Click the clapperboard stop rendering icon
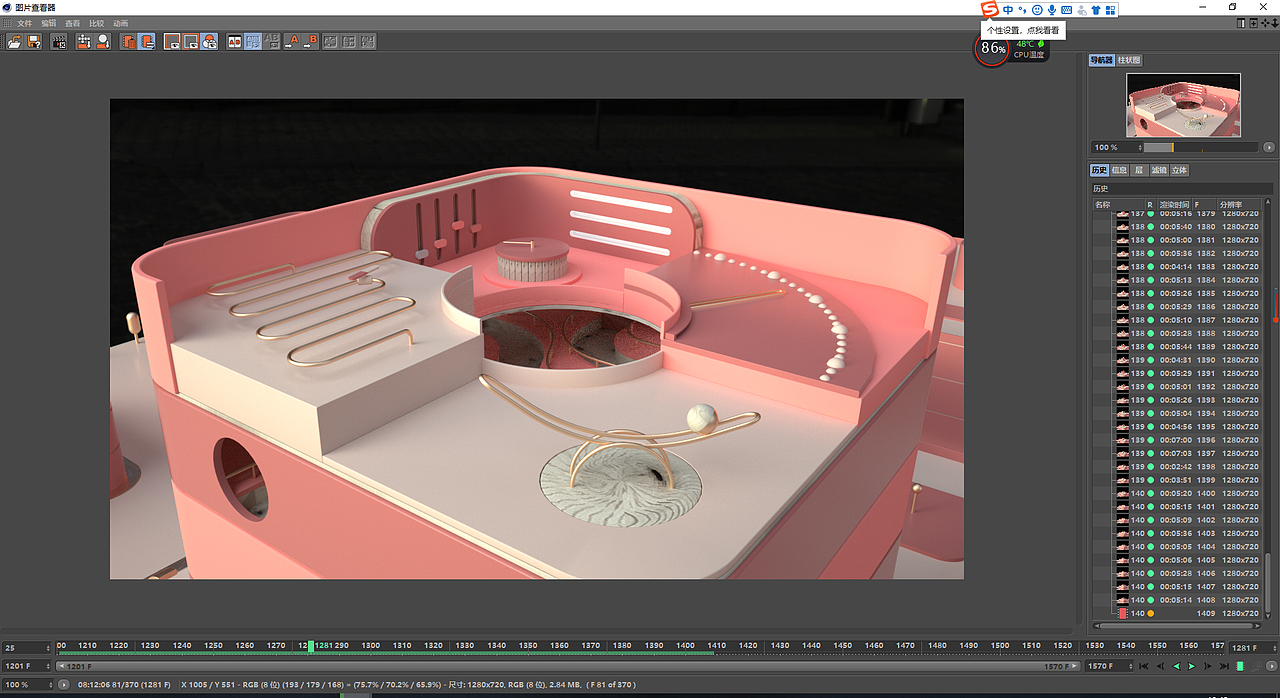The width and height of the screenshot is (1280, 698). tap(59, 42)
